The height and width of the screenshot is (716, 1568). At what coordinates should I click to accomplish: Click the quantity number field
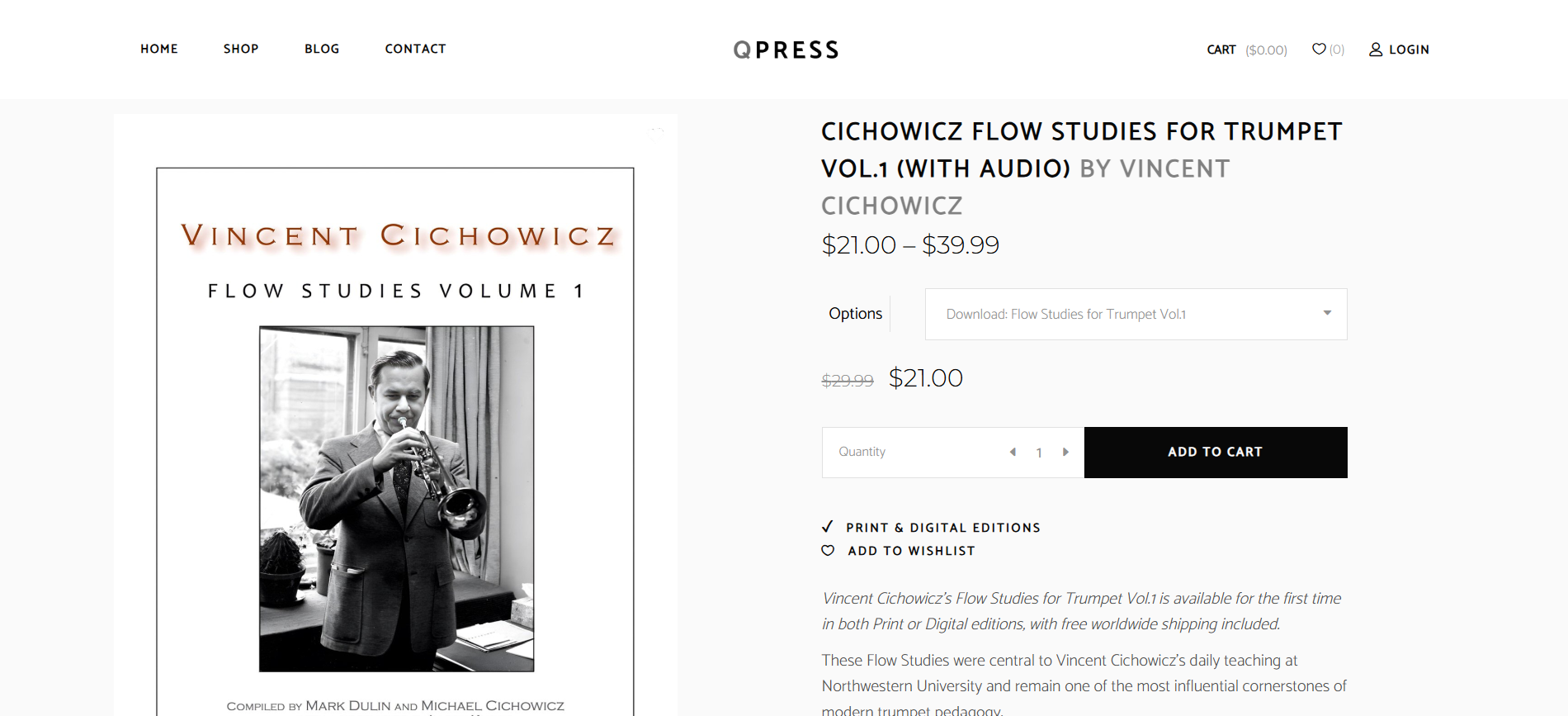1039,453
